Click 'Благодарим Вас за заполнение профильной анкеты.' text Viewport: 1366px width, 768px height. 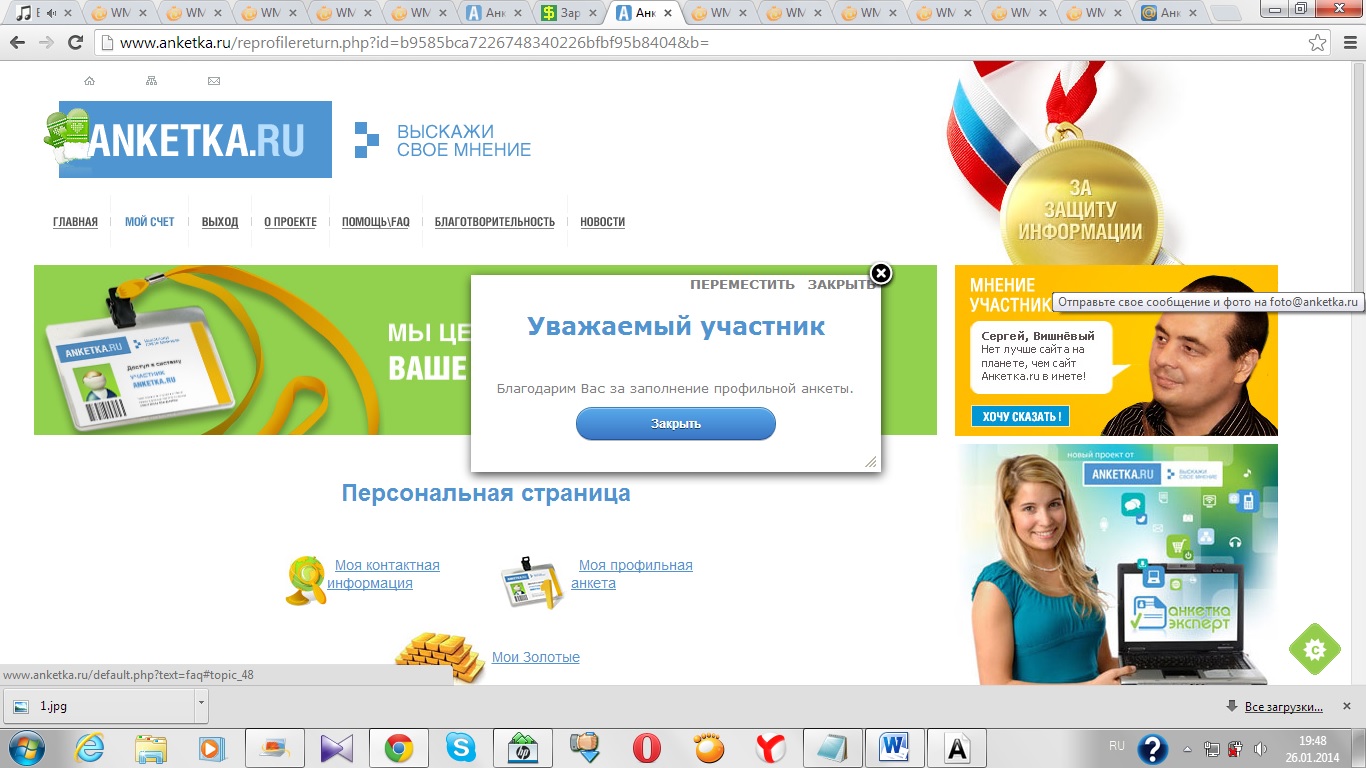click(x=675, y=388)
